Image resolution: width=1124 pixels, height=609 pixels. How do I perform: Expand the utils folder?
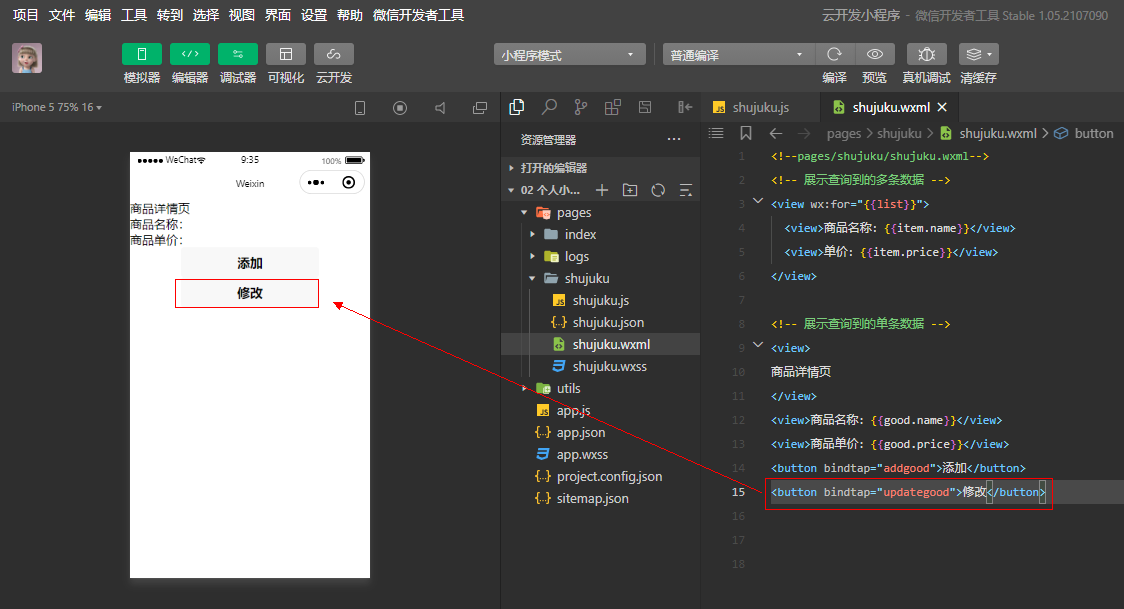(600, 388)
